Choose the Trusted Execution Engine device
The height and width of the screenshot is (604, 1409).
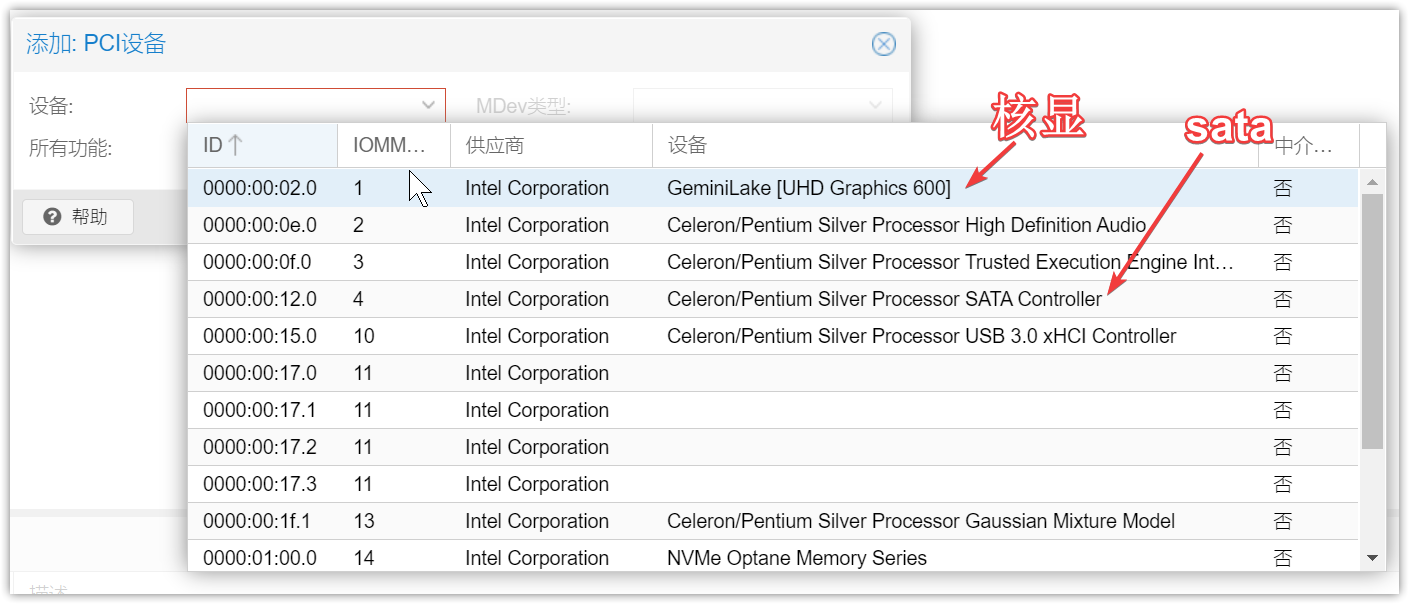[x=950, y=263]
